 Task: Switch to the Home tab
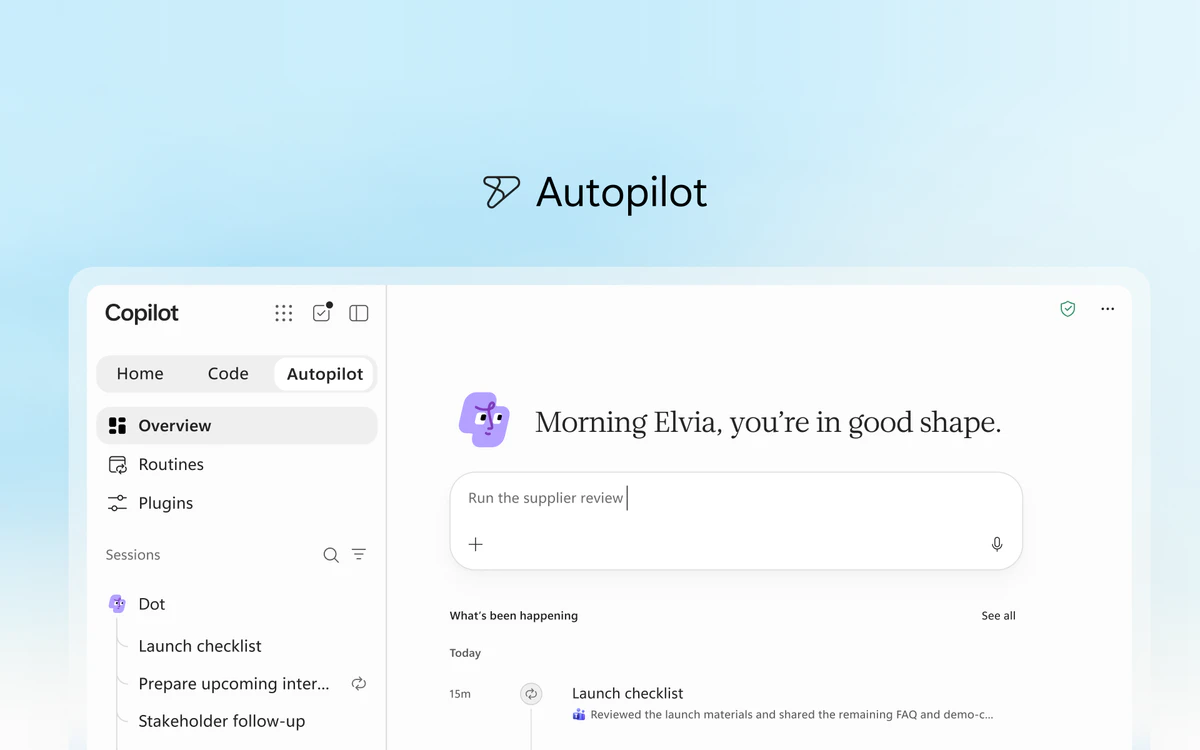[x=140, y=374]
